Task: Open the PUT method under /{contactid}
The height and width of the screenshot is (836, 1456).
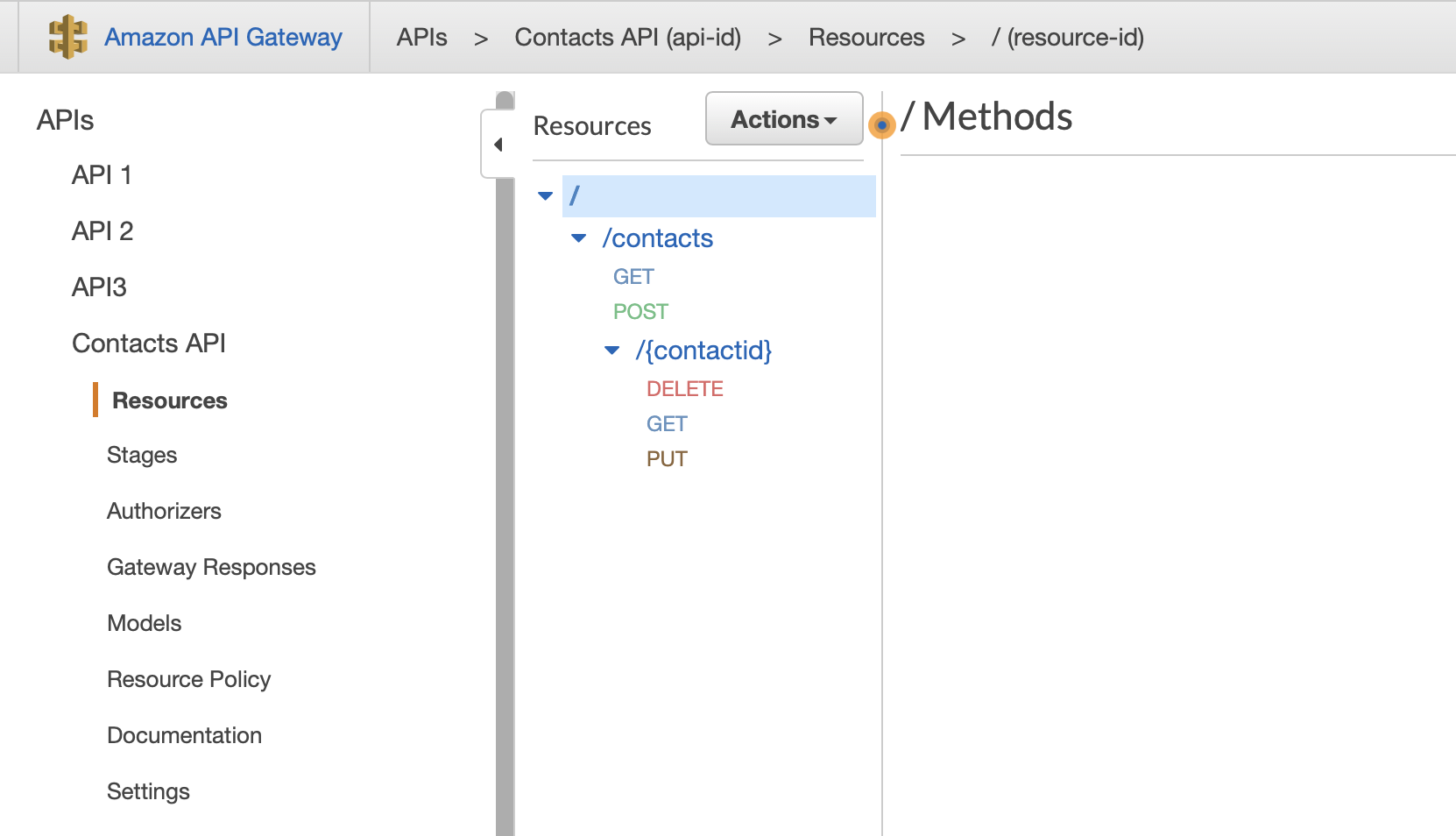Action: (x=667, y=459)
